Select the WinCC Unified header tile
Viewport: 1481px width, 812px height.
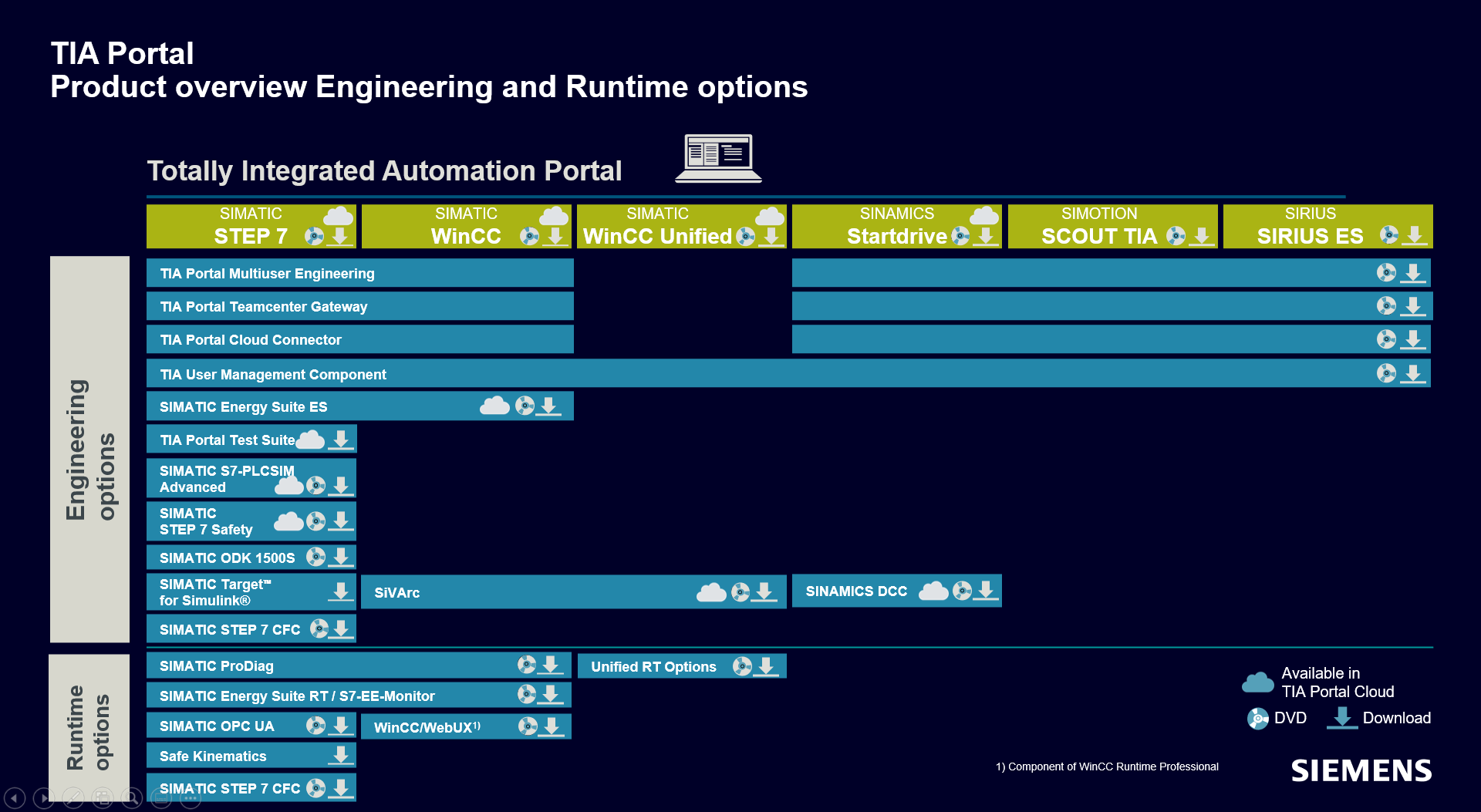pos(657,226)
